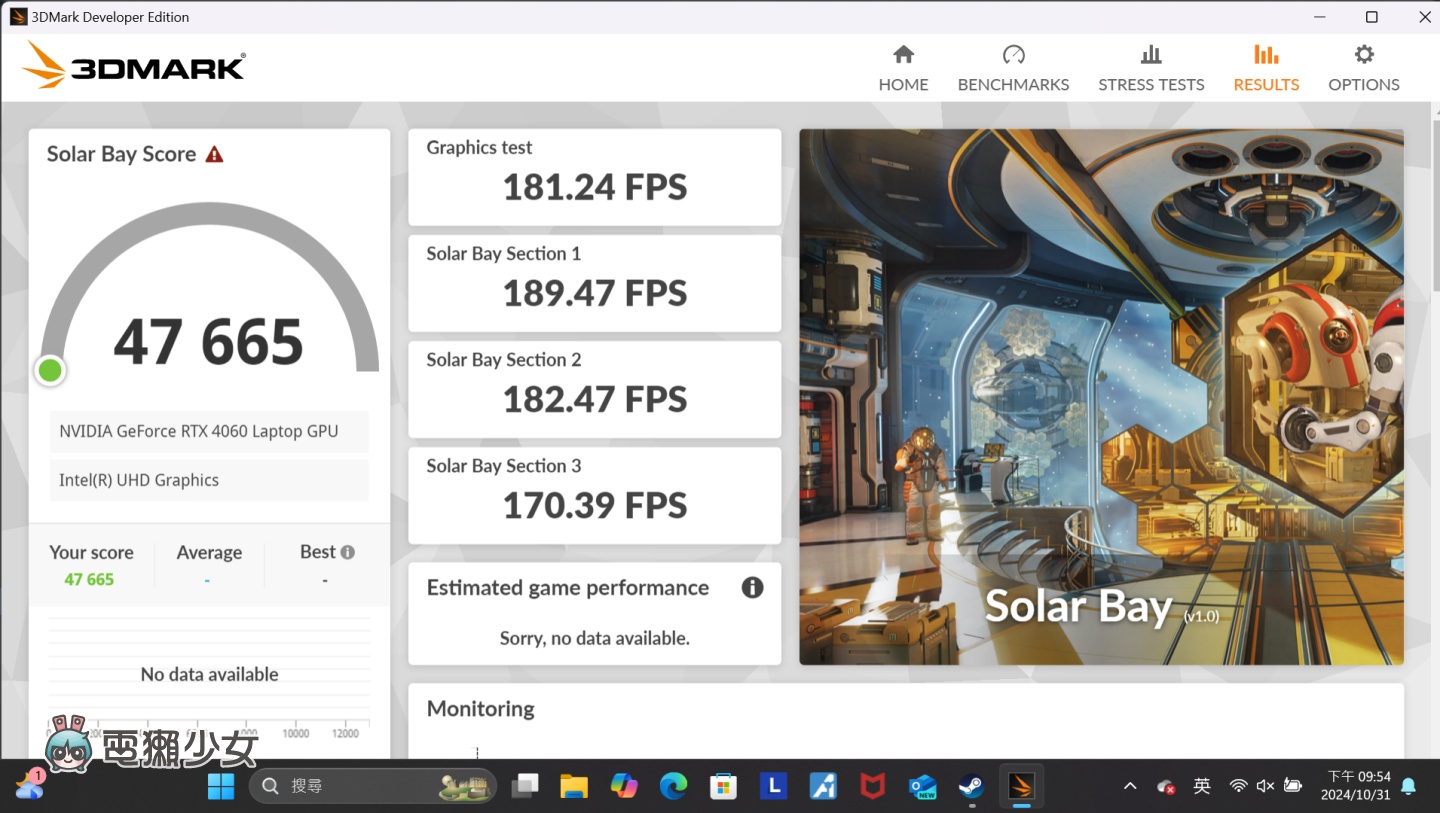Screen dimensions: 1440x813
Task: Click the battery status tray icon
Action: pyautogui.click(x=1293, y=787)
